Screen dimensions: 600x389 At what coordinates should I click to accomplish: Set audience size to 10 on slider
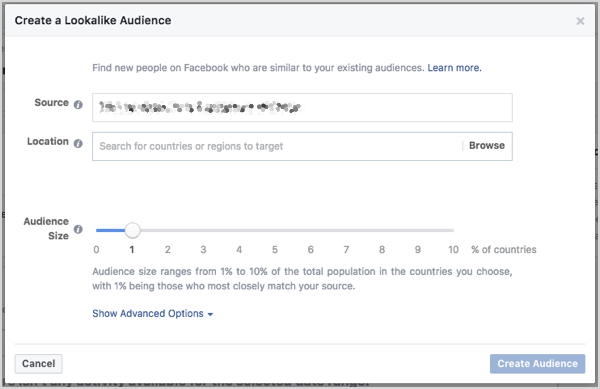pyautogui.click(x=453, y=230)
